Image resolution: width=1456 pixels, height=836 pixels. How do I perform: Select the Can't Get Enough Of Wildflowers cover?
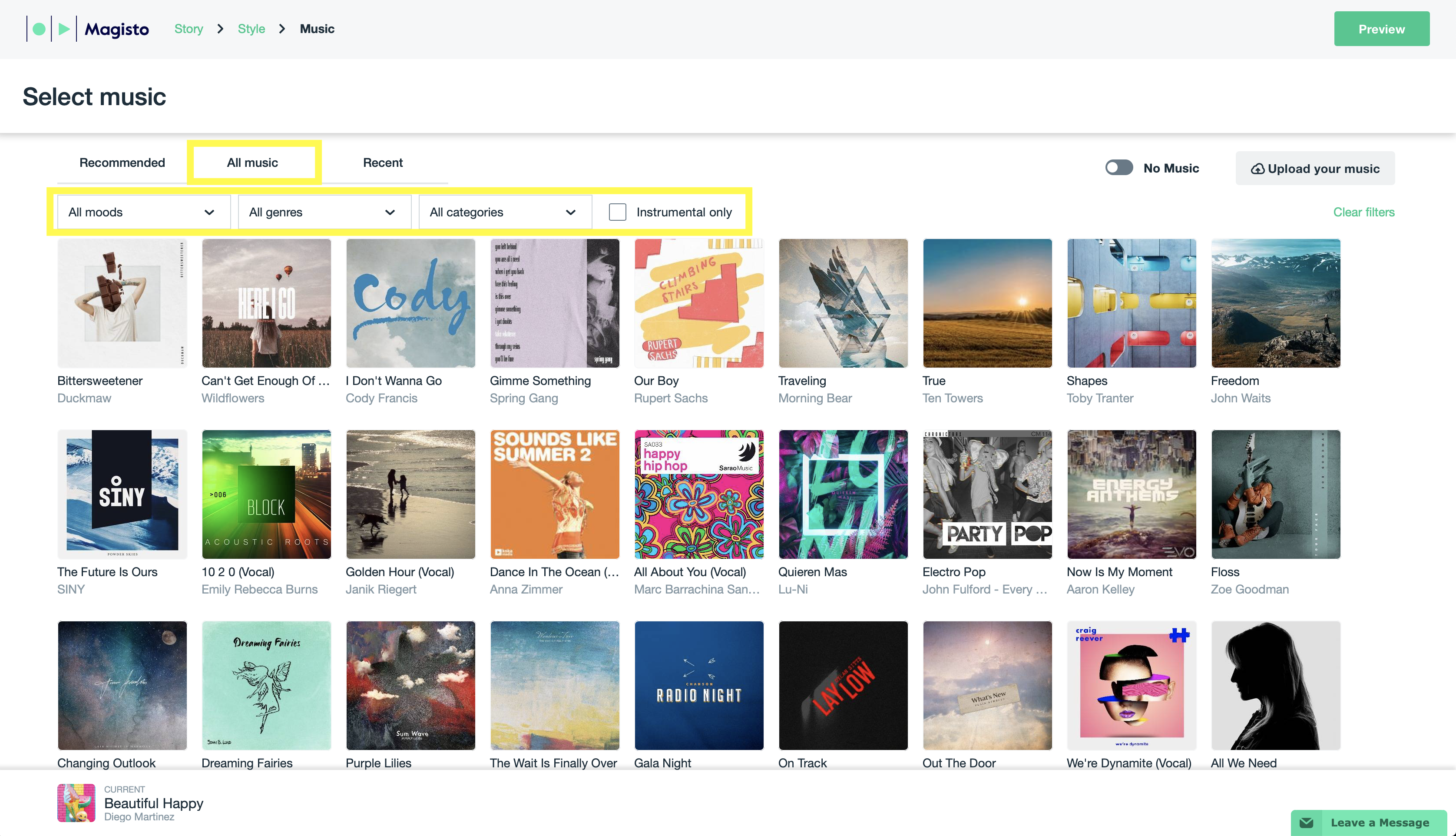click(x=266, y=303)
